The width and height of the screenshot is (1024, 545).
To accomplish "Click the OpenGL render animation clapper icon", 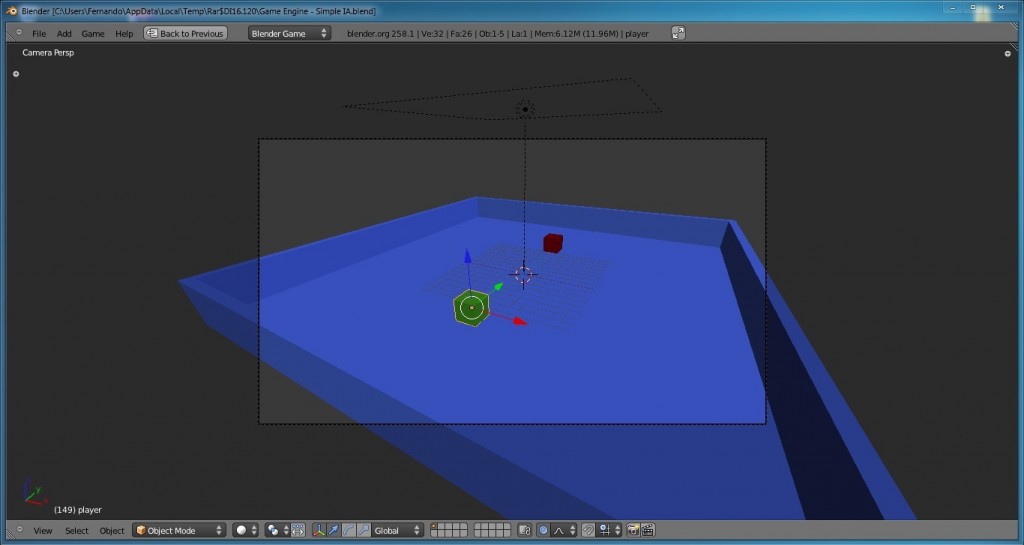I will [x=648, y=531].
